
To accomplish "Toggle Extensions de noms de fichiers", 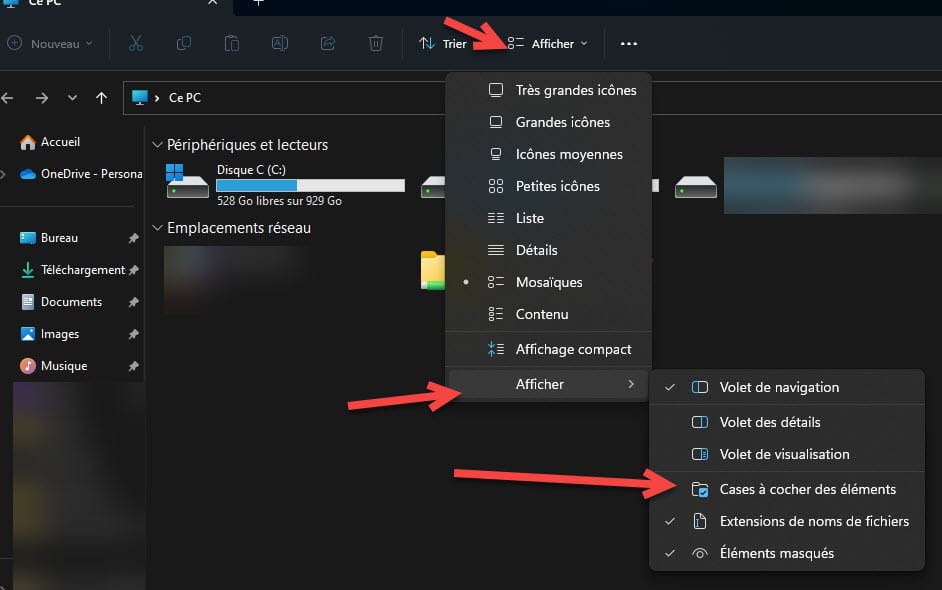I will point(813,521).
